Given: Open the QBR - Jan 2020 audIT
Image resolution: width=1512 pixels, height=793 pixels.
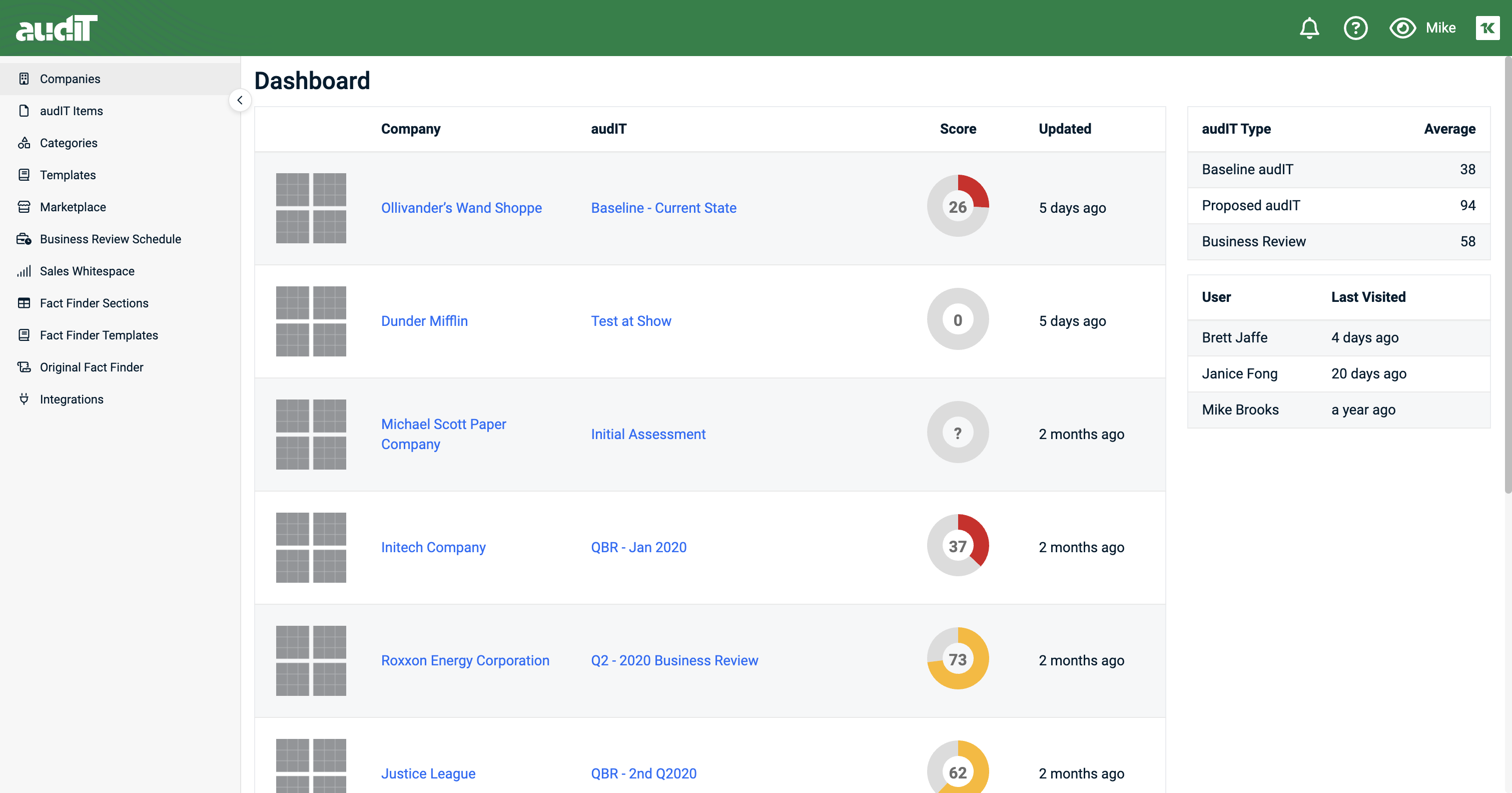Looking at the screenshot, I should (x=638, y=548).
